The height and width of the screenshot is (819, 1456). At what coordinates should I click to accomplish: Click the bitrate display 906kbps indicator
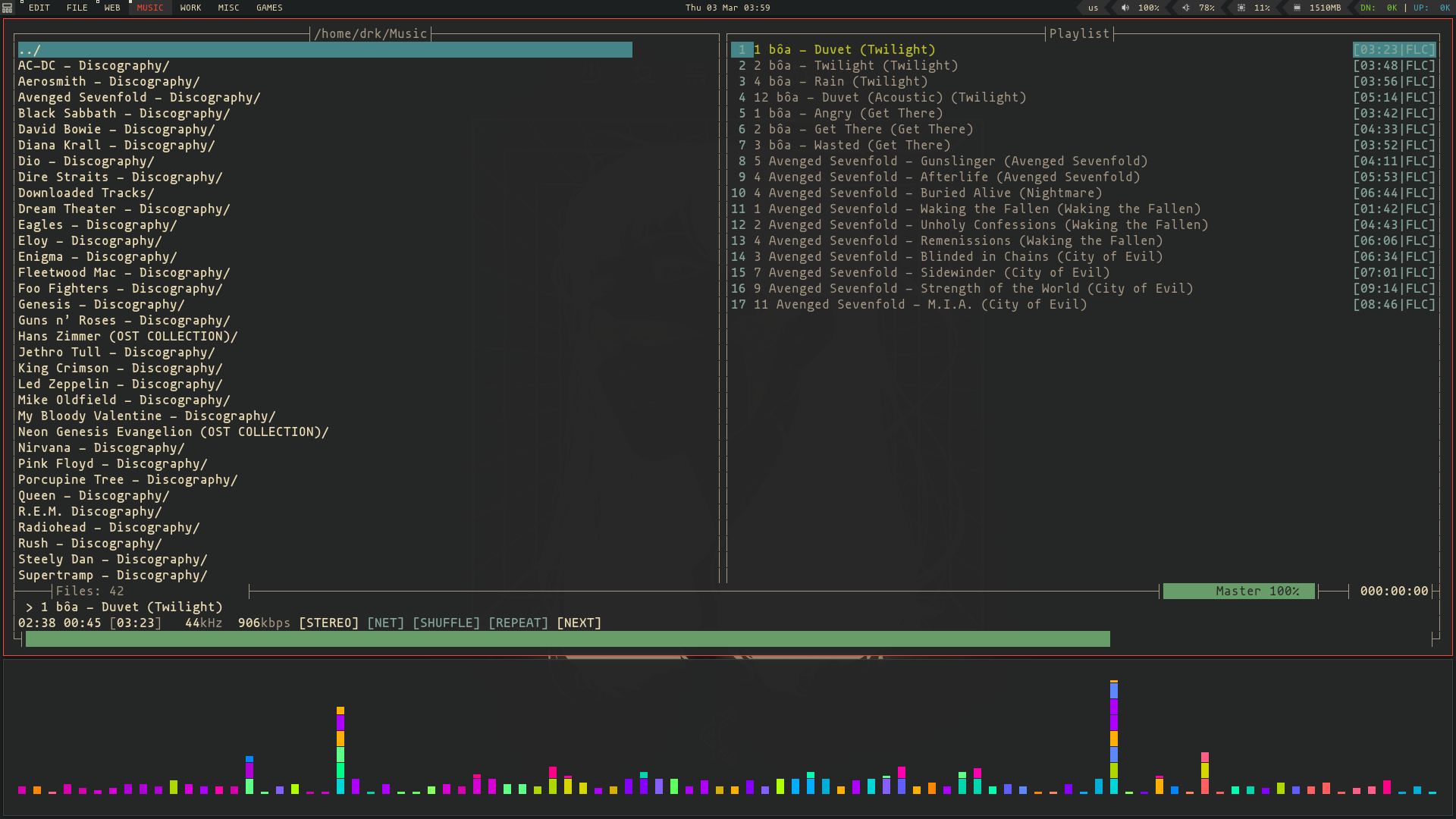[264, 623]
